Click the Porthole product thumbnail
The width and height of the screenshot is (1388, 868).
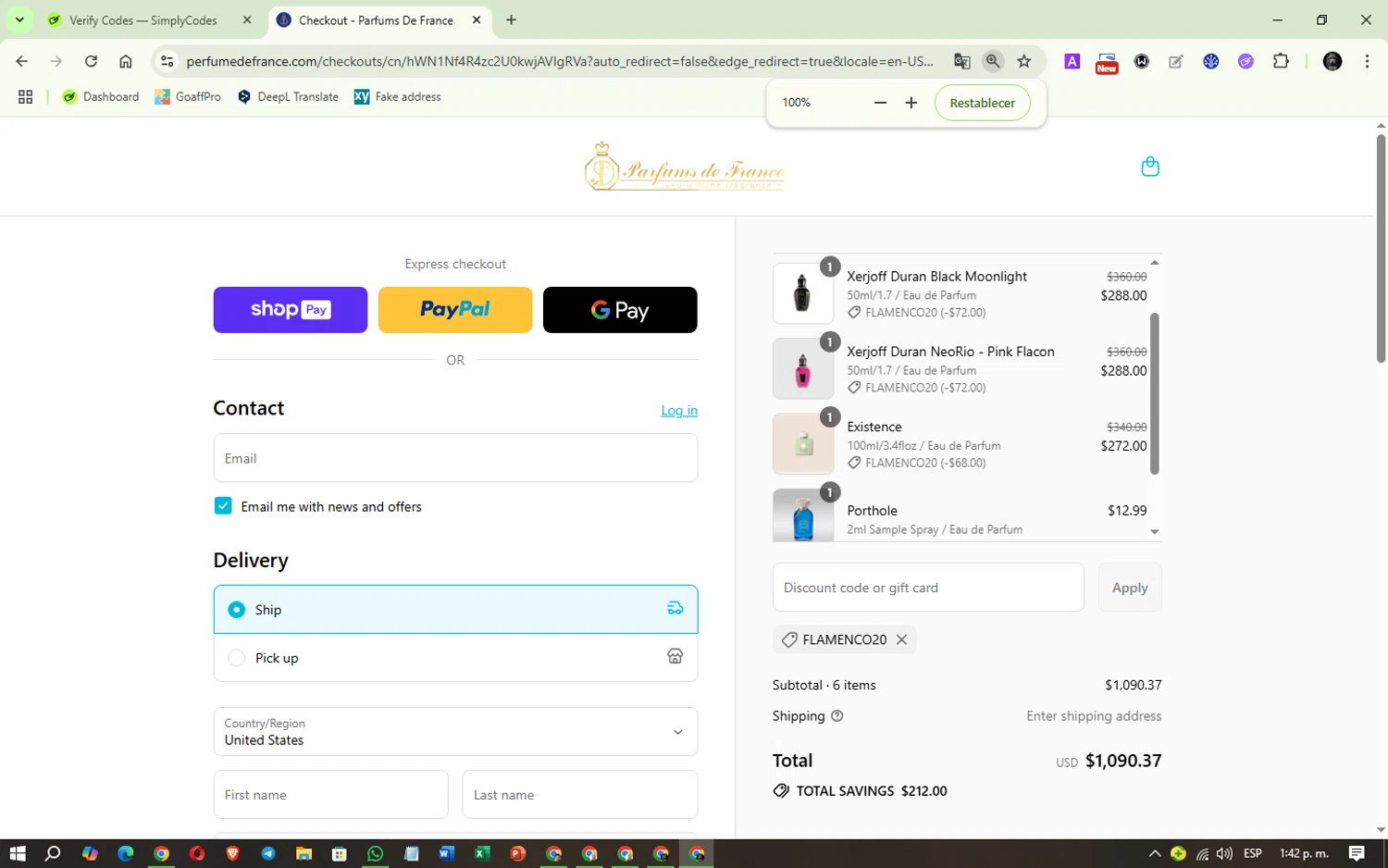pos(803,515)
